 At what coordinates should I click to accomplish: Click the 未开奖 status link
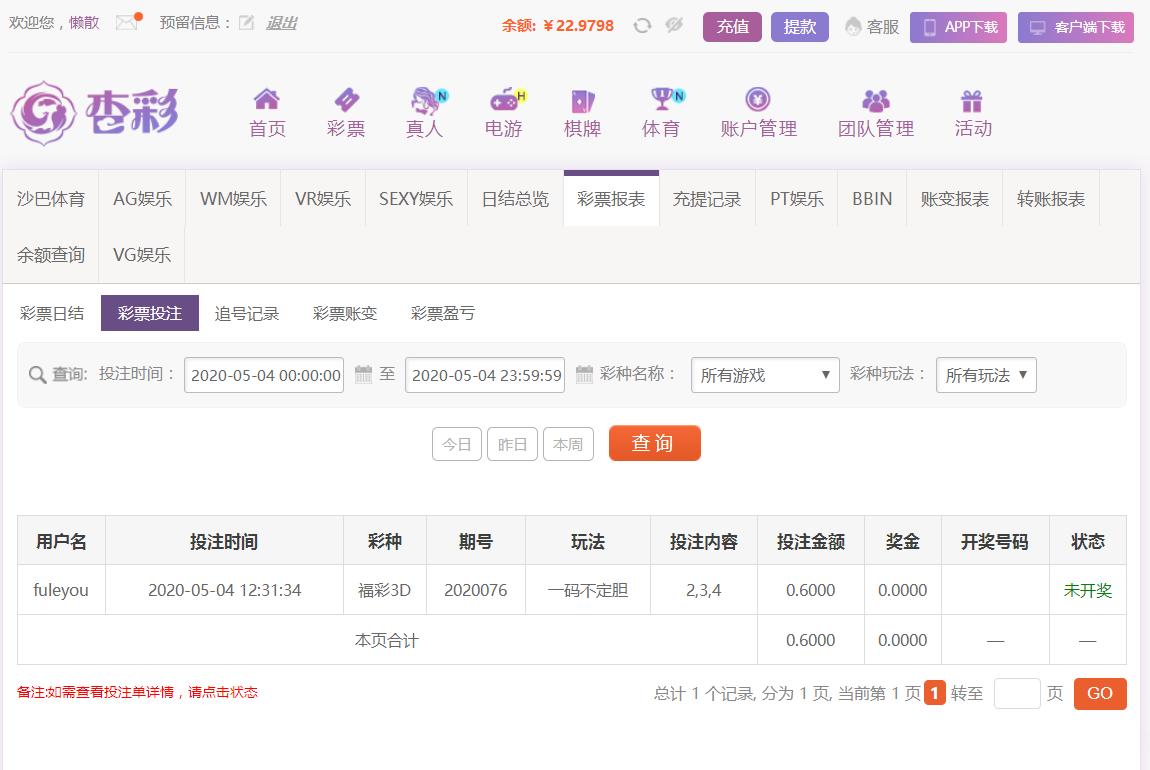(1087, 590)
